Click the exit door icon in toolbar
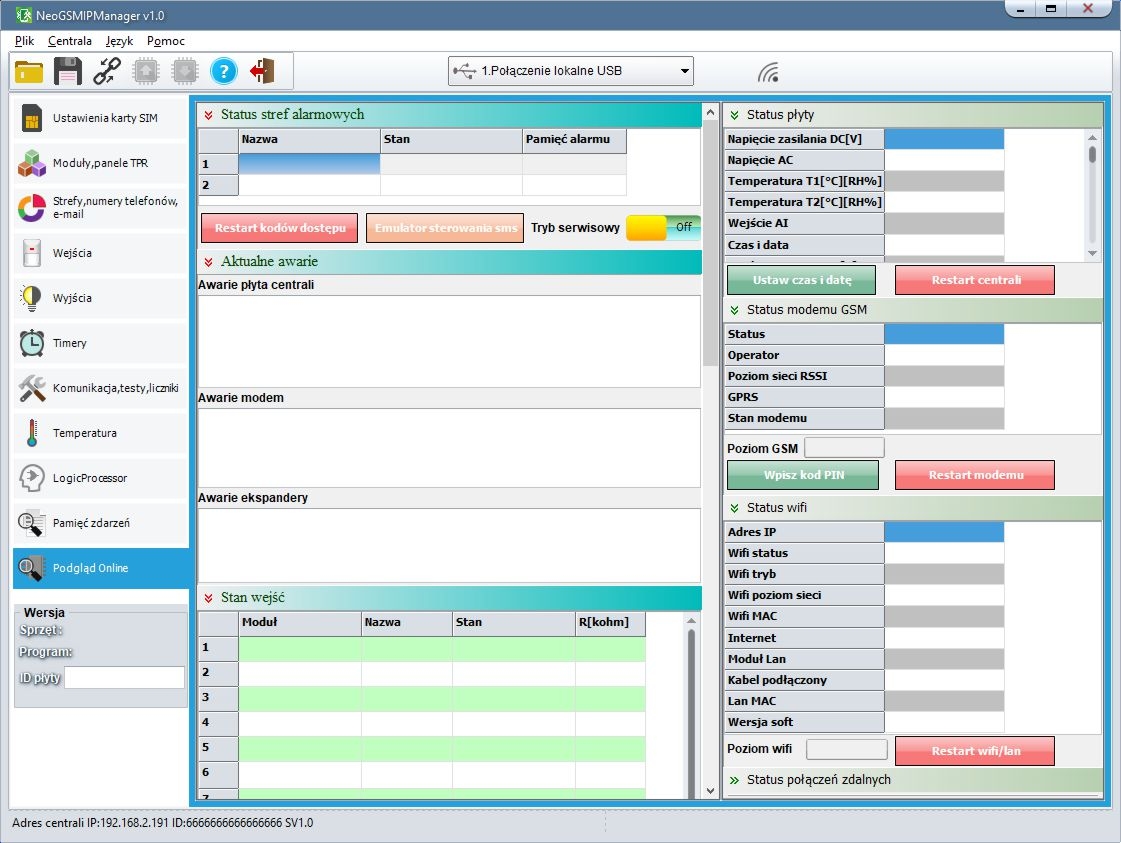 (x=262, y=71)
